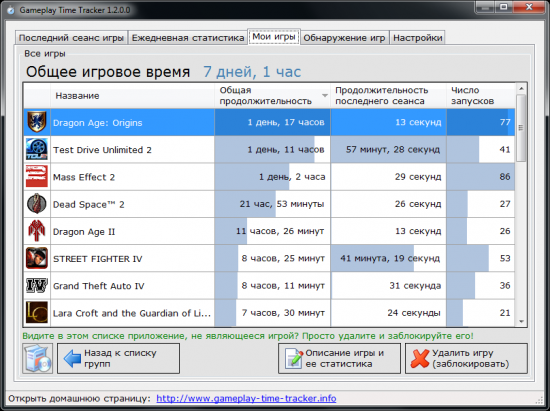Open Описание игры и ее статистика
Viewport: 550px width, 411px height.
point(339,358)
